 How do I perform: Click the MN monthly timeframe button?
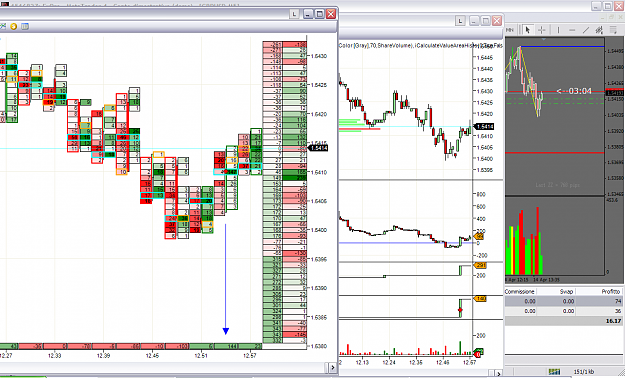click(x=510, y=30)
